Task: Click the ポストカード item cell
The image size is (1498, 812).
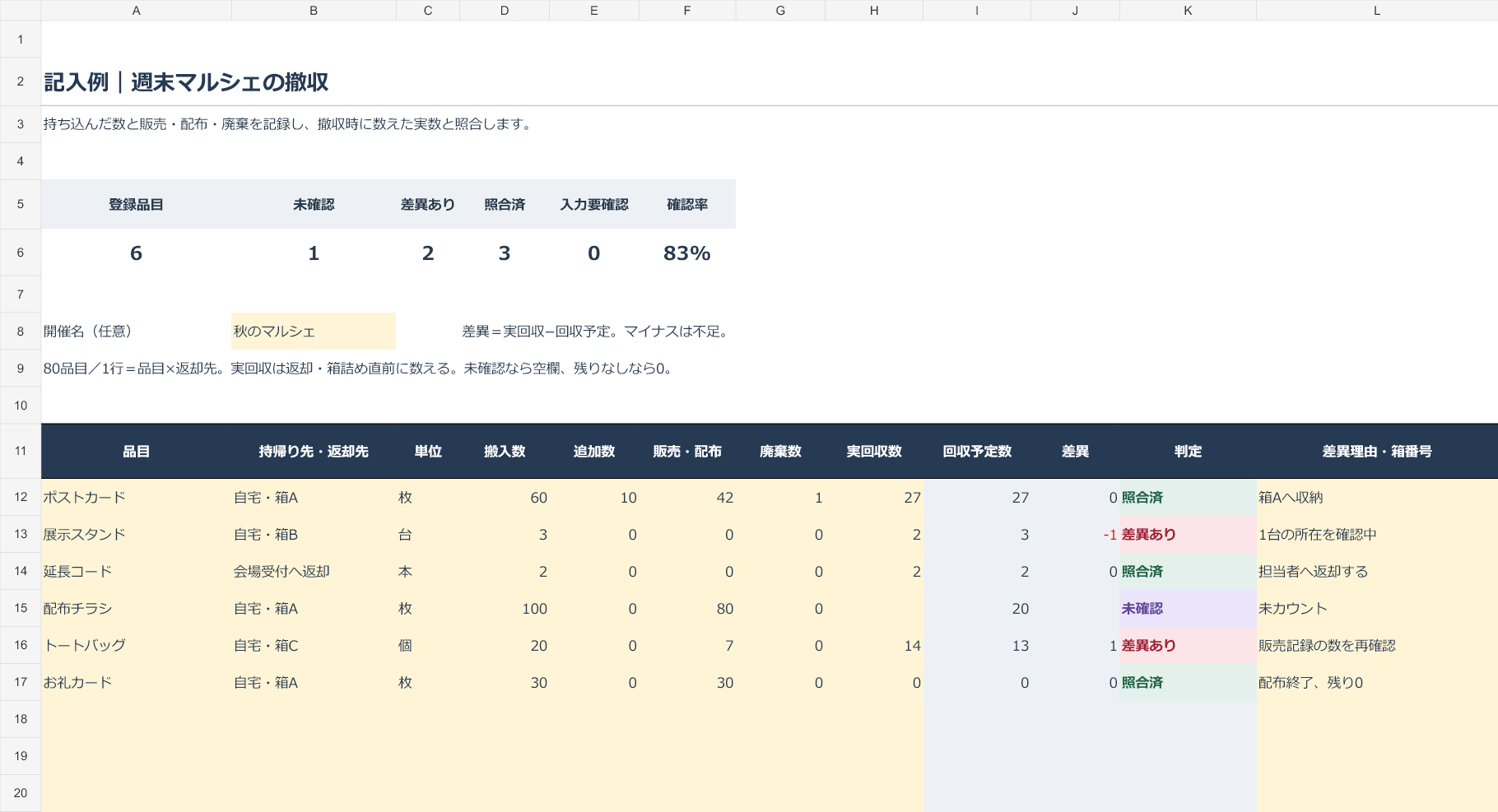Action: tap(137, 498)
